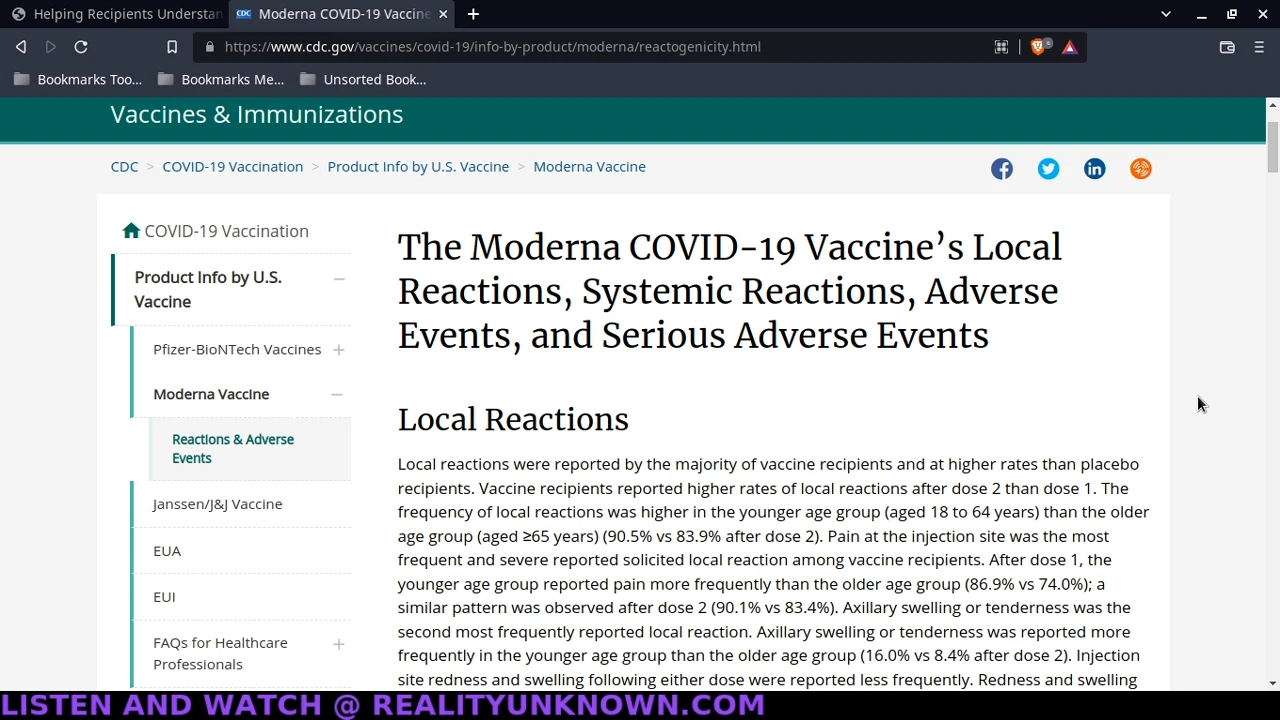
Task: Open Bookmarks Toolbar folder
Action: pos(78,79)
